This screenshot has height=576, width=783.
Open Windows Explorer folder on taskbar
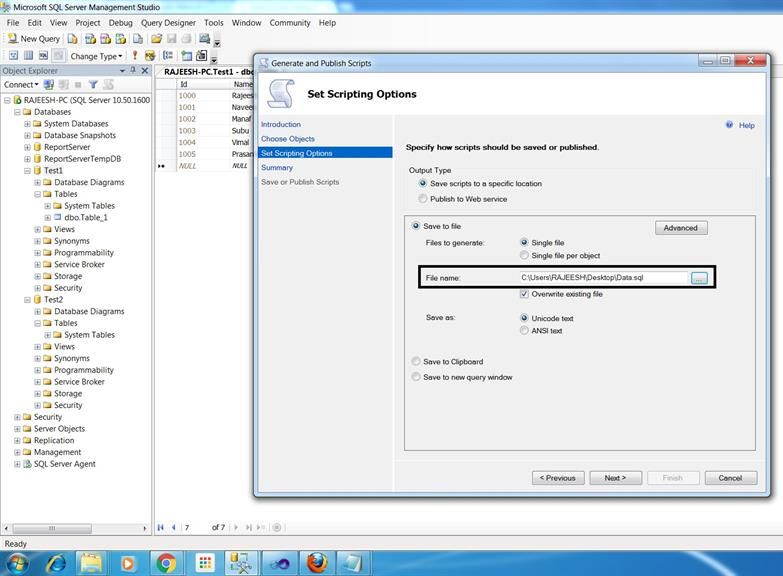(91, 564)
